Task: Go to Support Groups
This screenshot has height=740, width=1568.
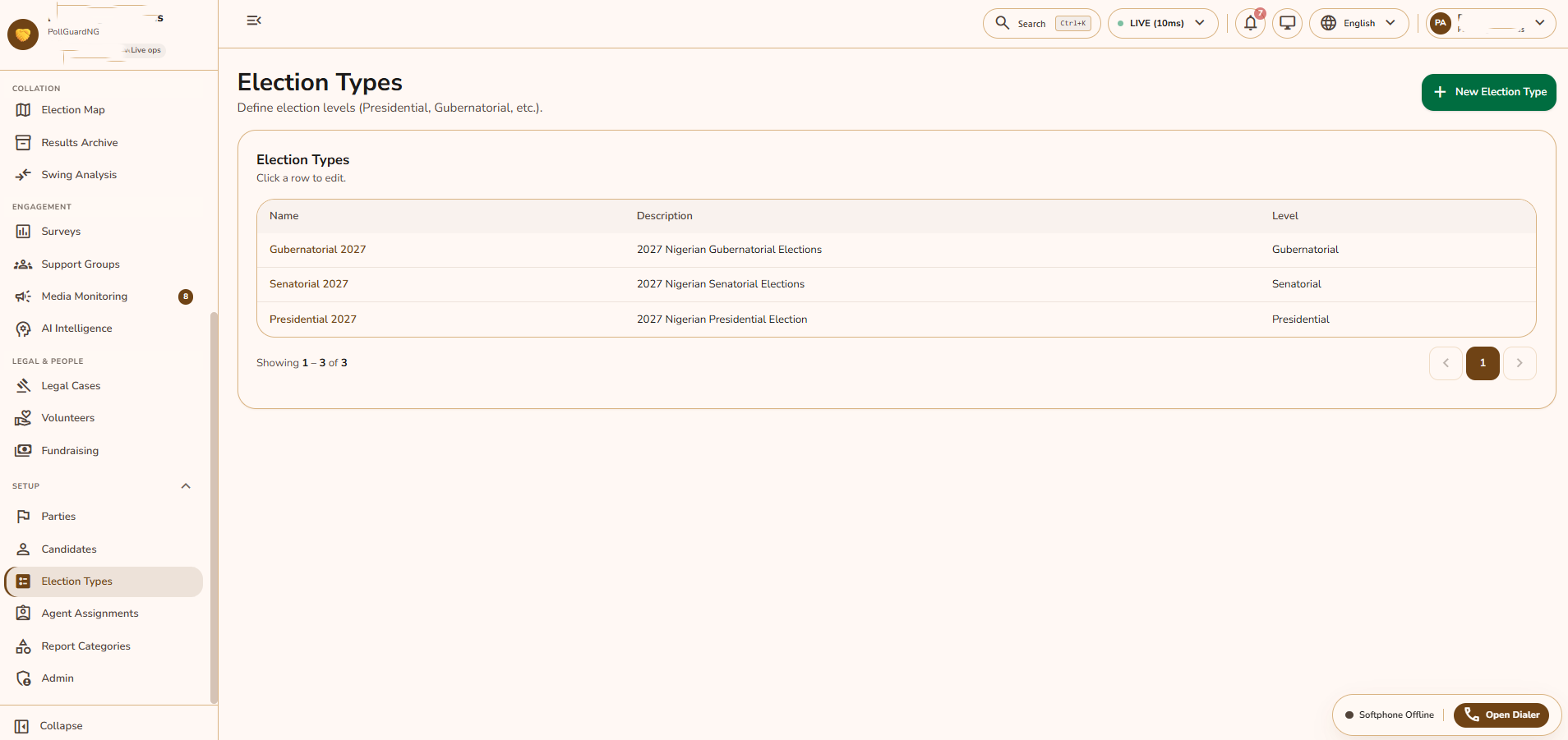Action: click(104, 264)
